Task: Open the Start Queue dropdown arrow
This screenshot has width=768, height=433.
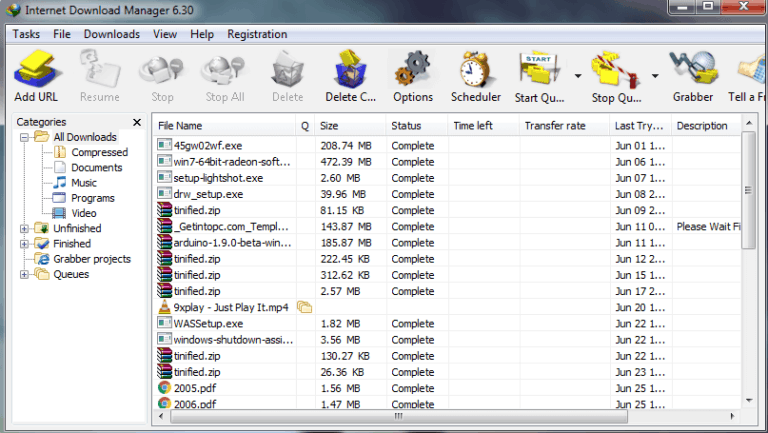Action: tap(578, 76)
